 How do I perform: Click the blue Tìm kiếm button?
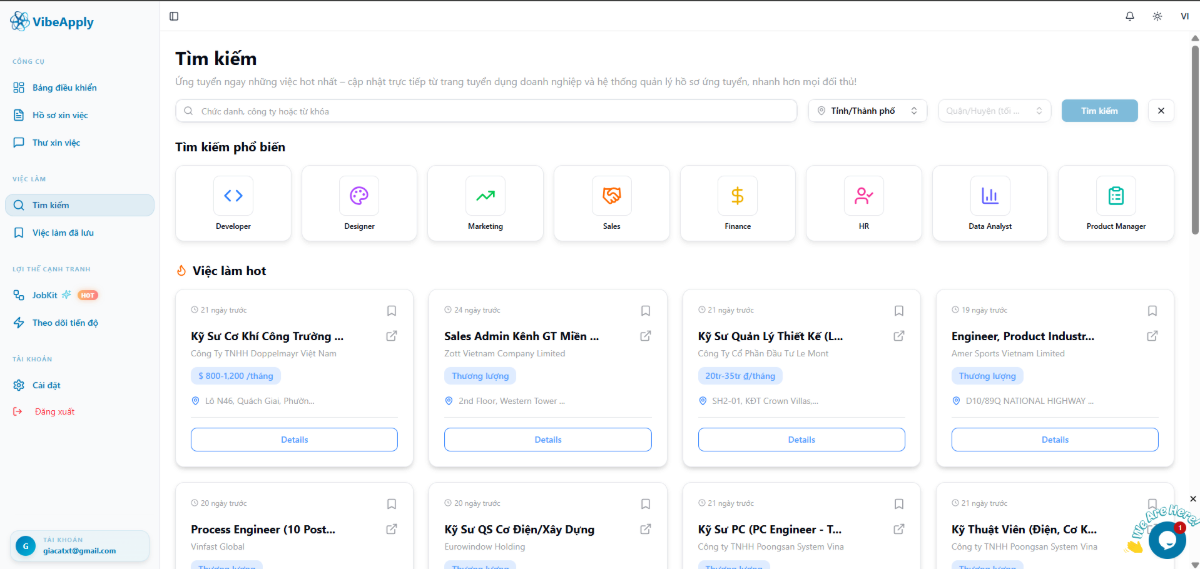pos(1099,111)
